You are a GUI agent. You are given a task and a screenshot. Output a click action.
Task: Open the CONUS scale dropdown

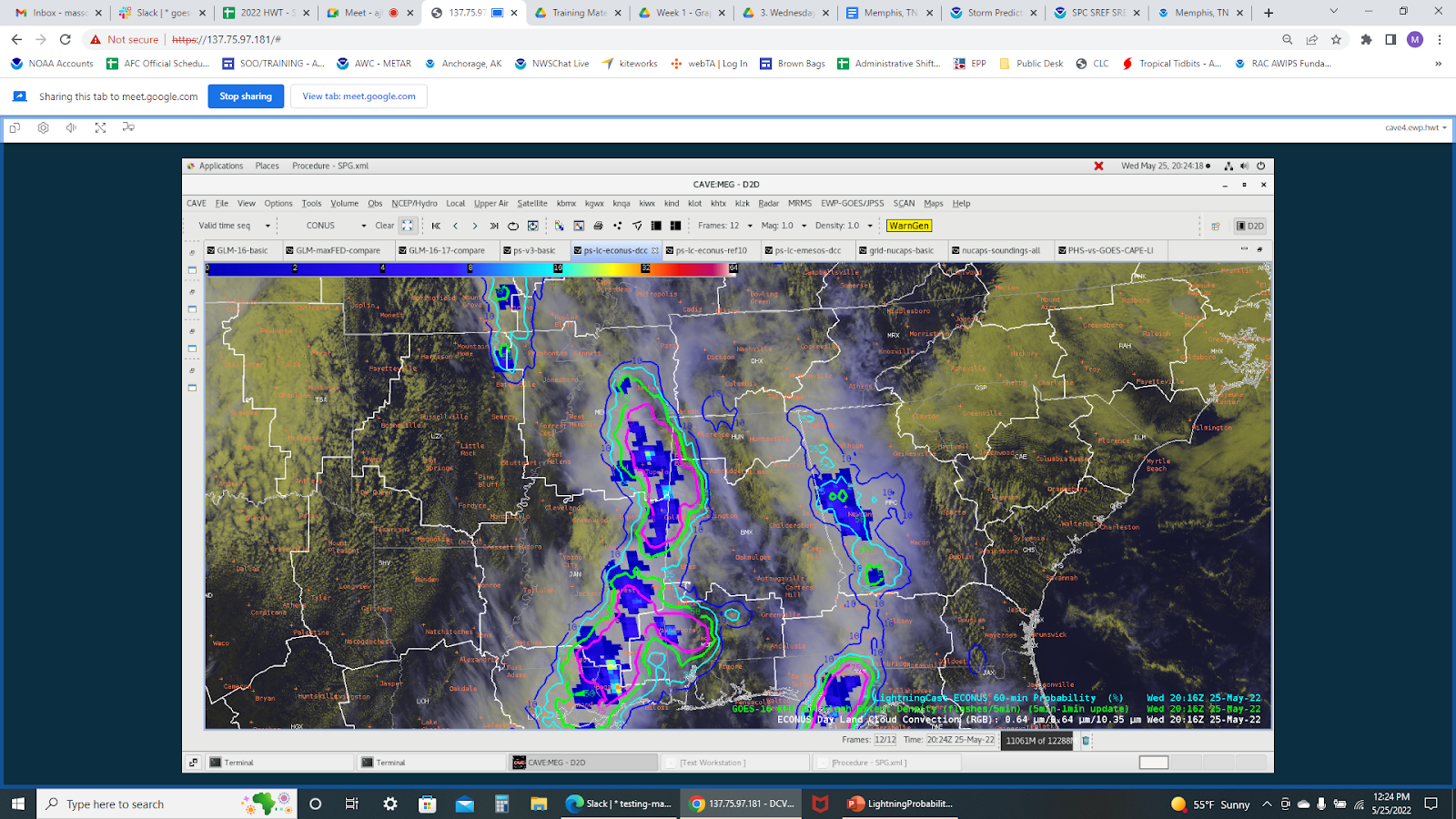[336, 226]
